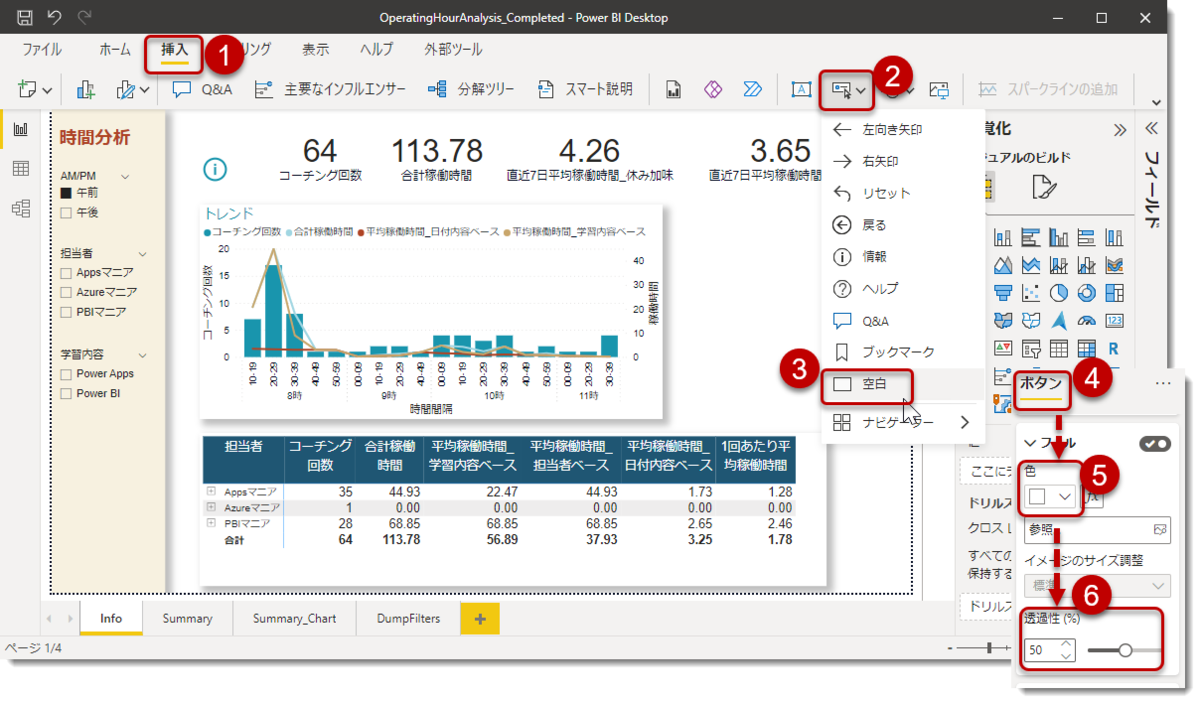The width and height of the screenshot is (1200, 703).
Task: Choose 左向き矢印 from the button menu
Action: click(x=903, y=130)
